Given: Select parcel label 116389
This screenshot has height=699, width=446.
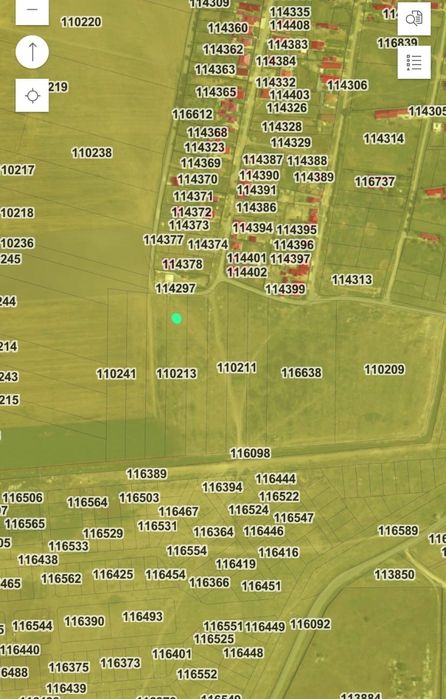Looking at the screenshot, I should coord(147,474).
